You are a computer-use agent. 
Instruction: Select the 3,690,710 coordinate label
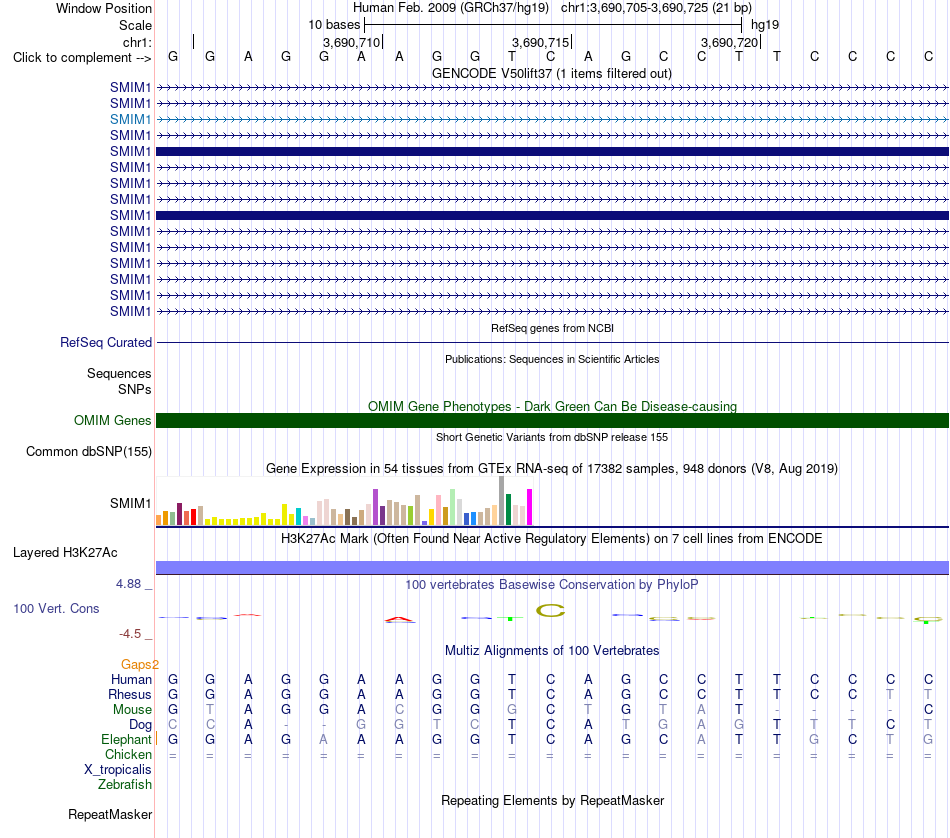pyautogui.click(x=351, y=42)
